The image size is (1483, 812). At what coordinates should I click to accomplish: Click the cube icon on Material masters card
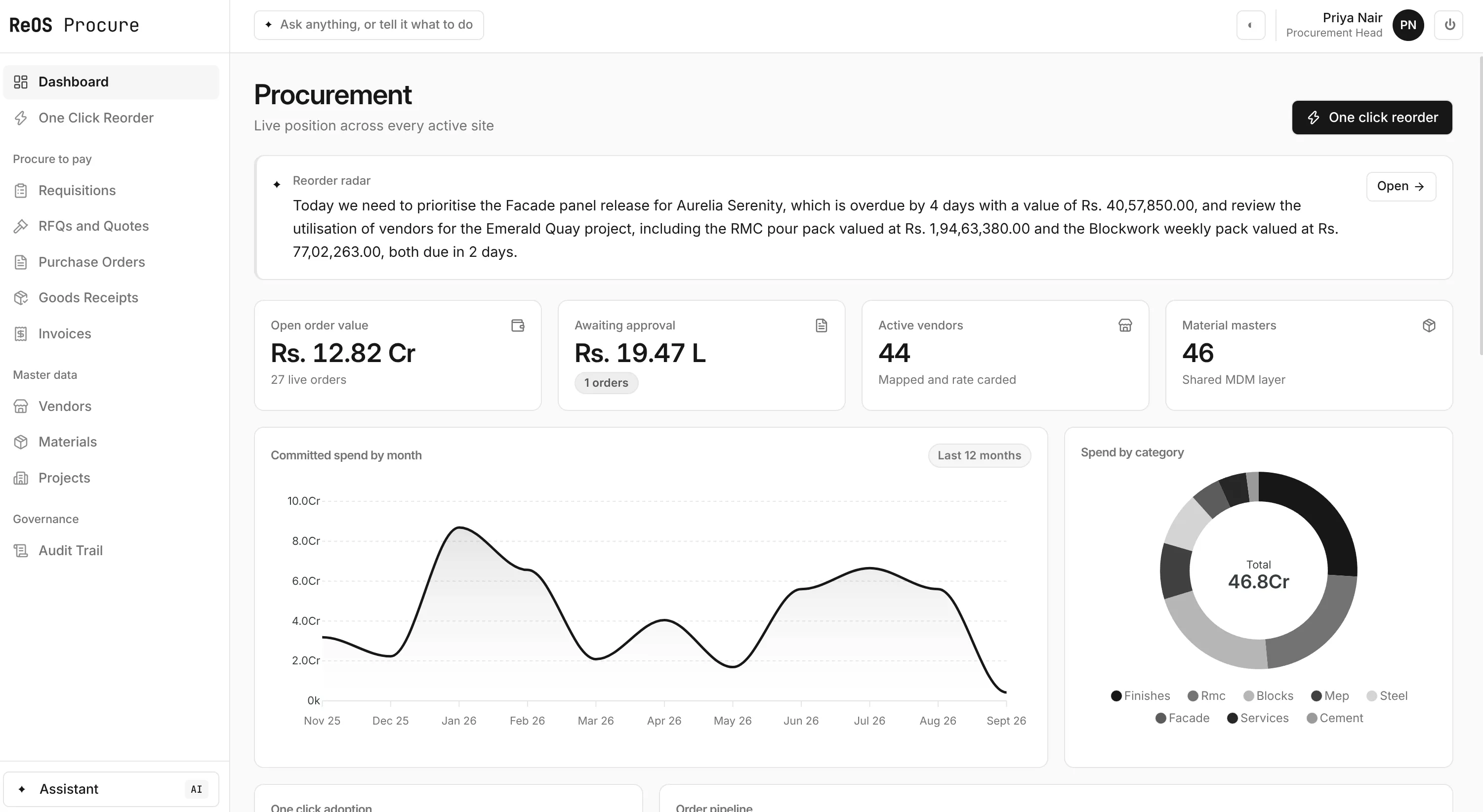click(1429, 325)
